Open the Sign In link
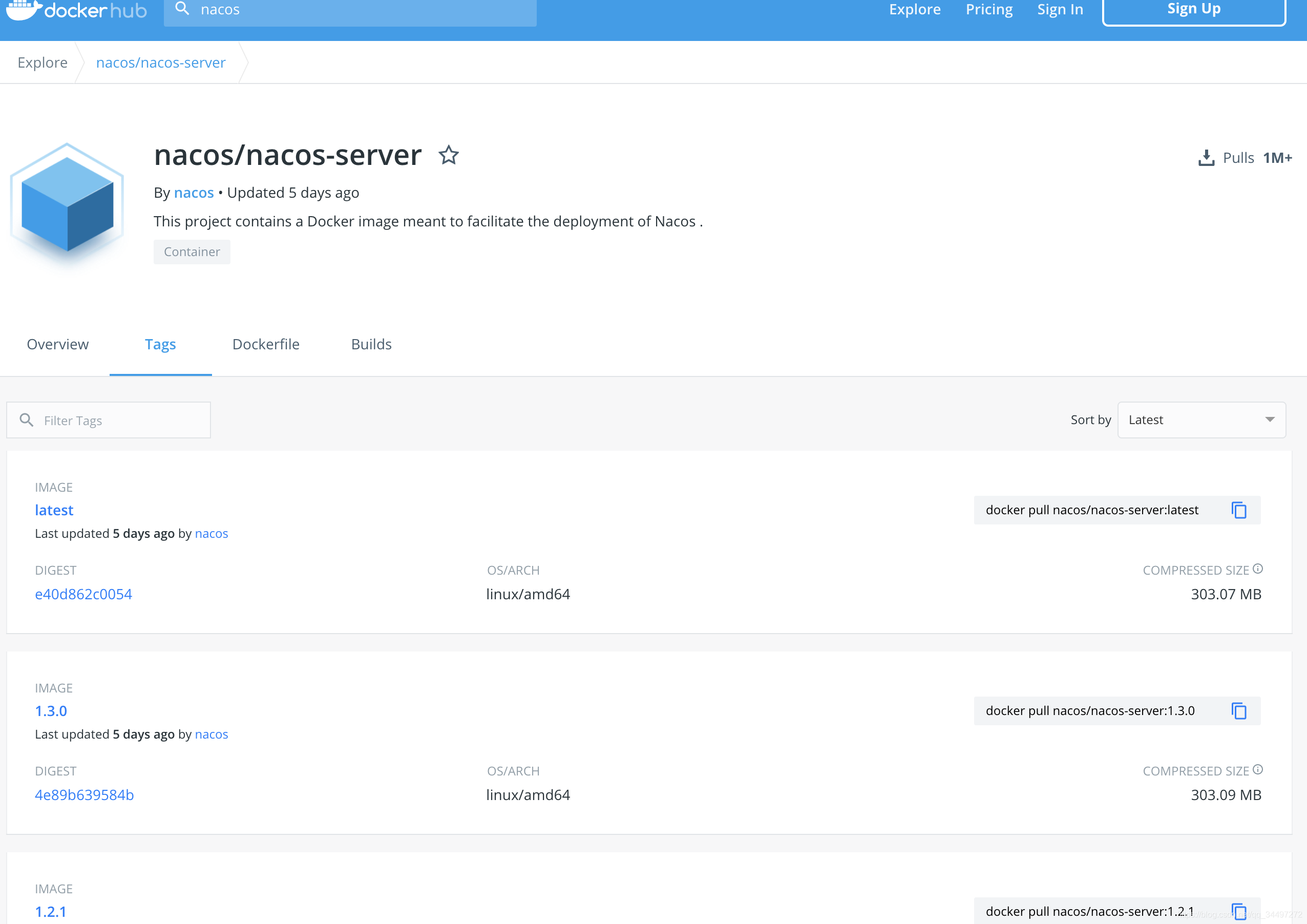The image size is (1307, 924). pyautogui.click(x=1060, y=10)
